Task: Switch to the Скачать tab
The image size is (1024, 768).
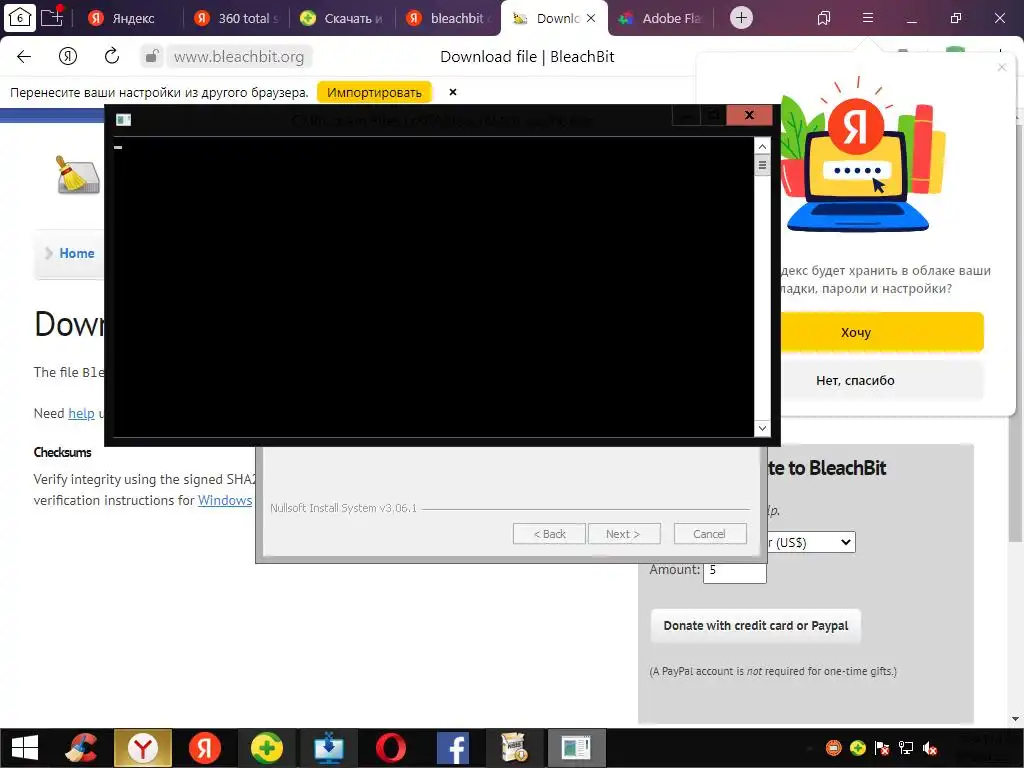Action: [342, 18]
